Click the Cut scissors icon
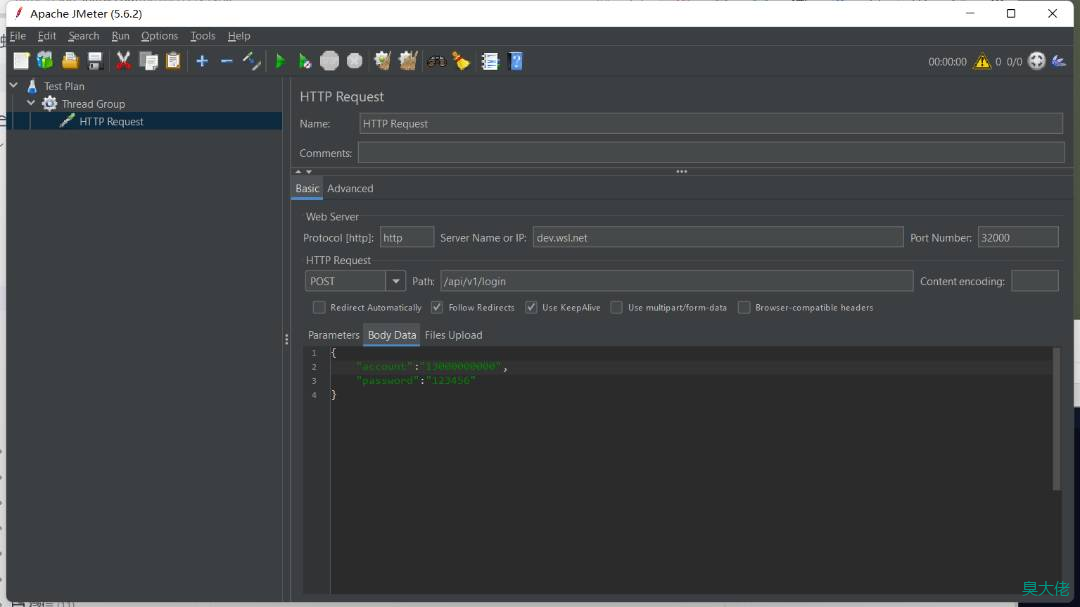The height and width of the screenshot is (607, 1080). coord(123,61)
